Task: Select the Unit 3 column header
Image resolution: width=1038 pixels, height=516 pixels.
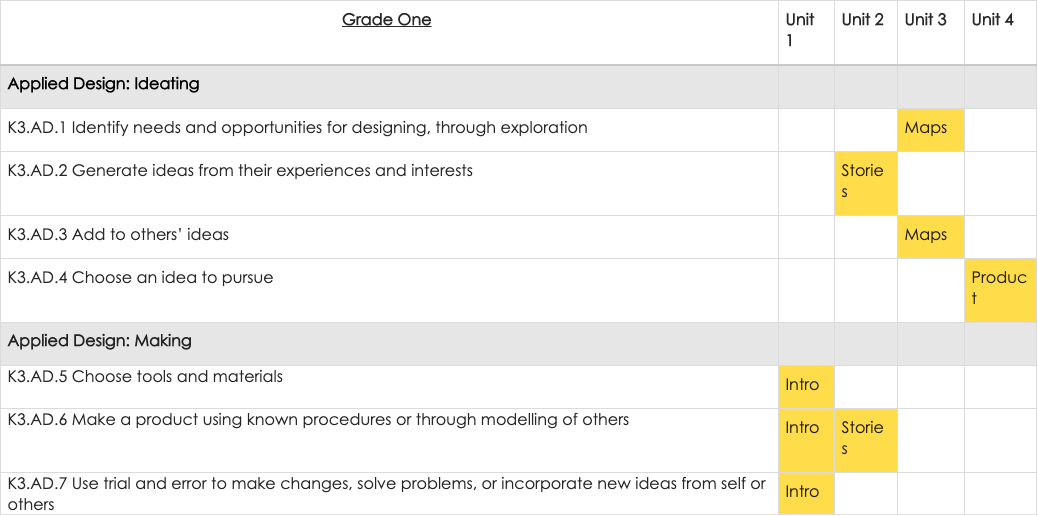Action: [x=925, y=20]
